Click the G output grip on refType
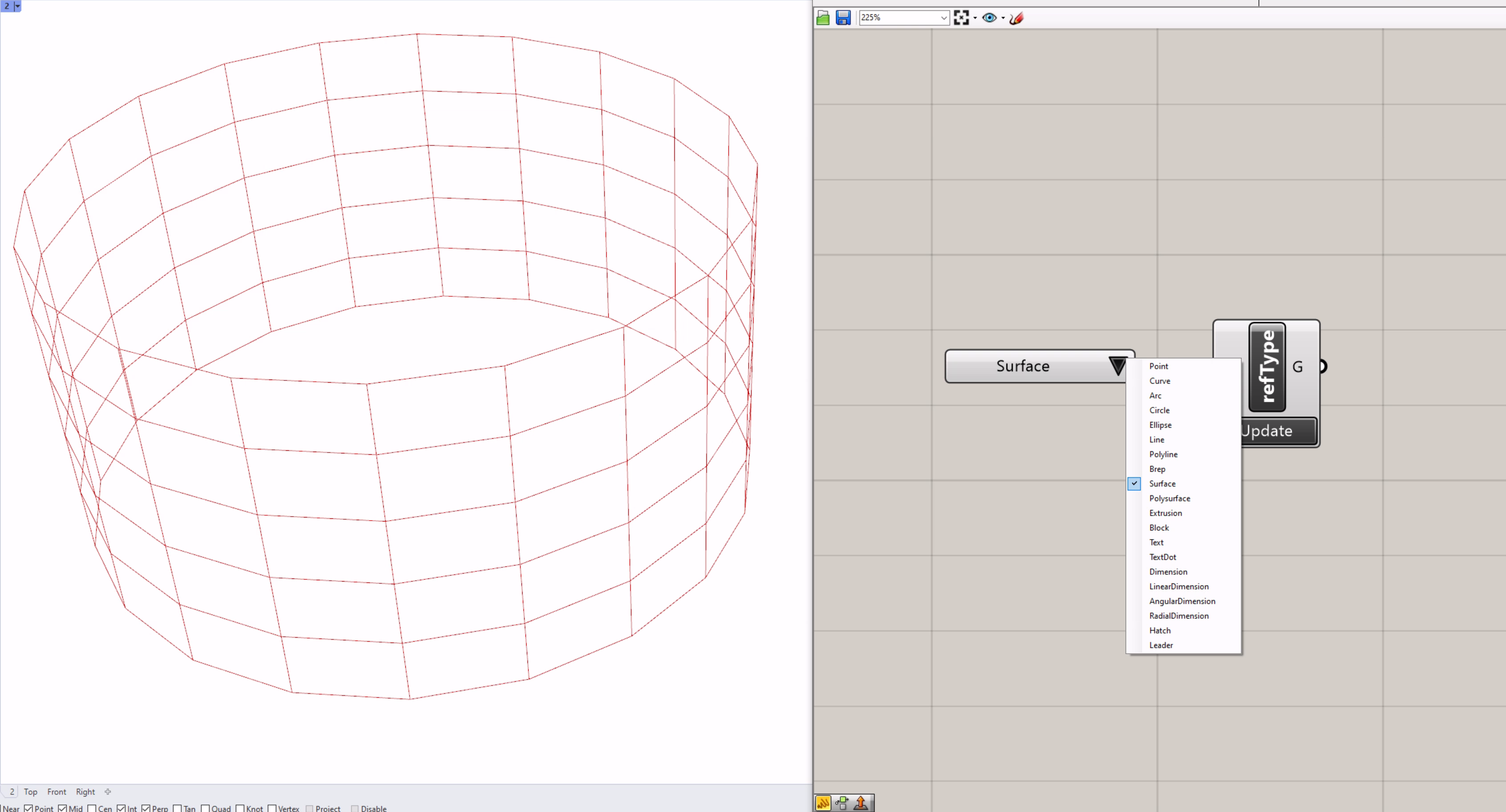The width and height of the screenshot is (1506, 812). [1323, 367]
